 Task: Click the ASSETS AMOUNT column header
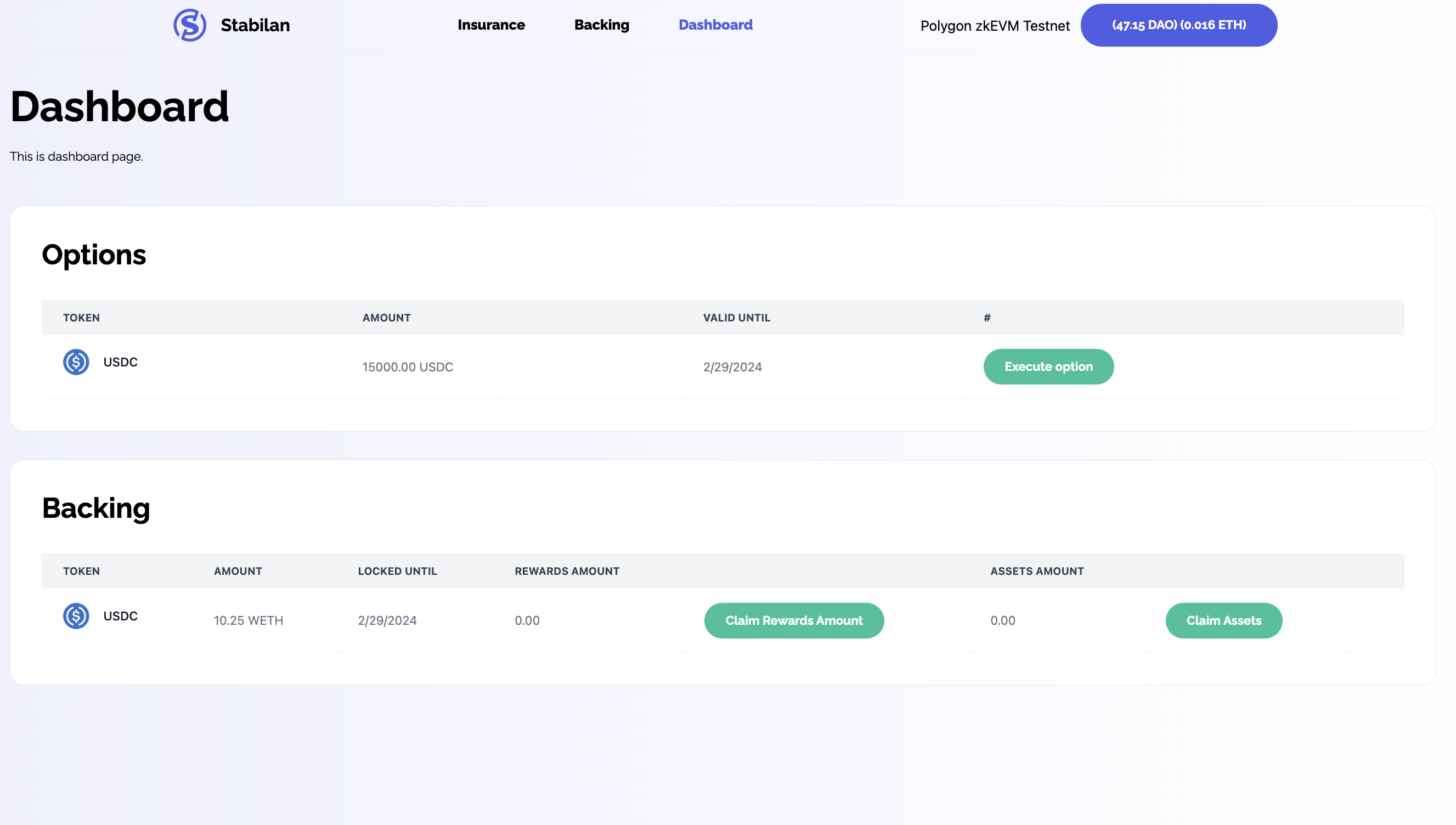point(1036,571)
